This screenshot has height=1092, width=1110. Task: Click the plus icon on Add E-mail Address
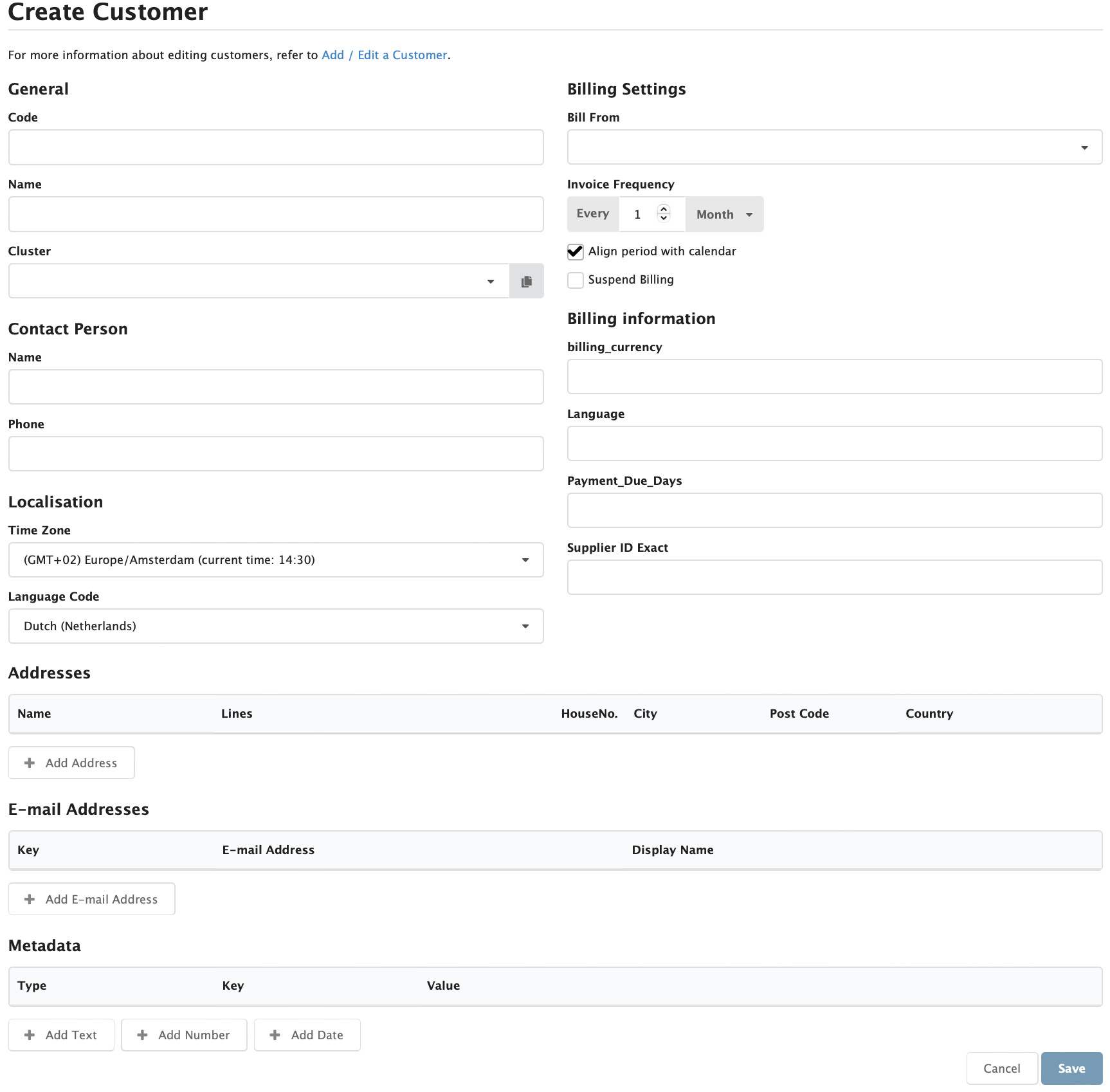pyautogui.click(x=29, y=899)
